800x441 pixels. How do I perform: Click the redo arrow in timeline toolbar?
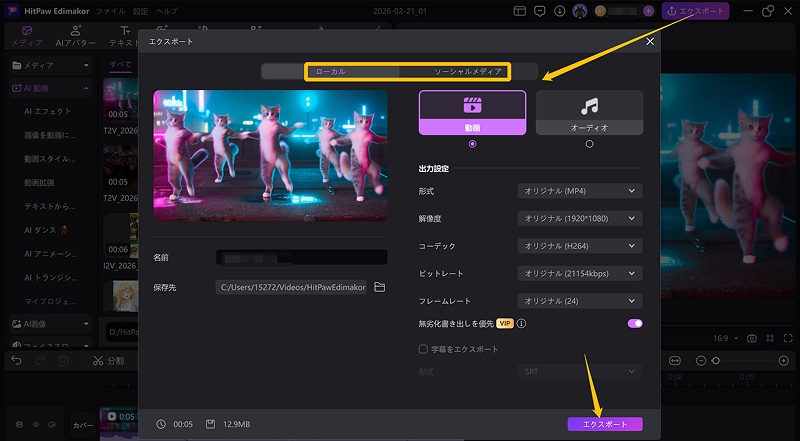click(x=40, y=361)
